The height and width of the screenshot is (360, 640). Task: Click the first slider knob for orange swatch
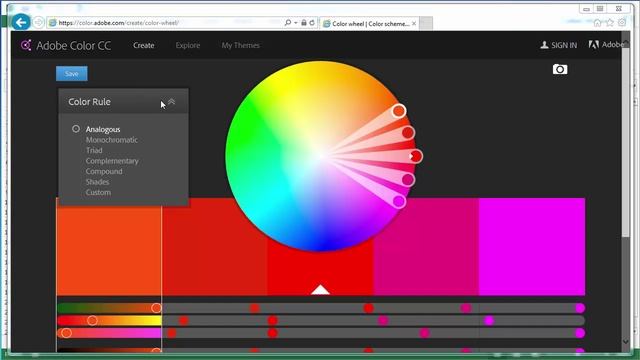click(156, 308)
